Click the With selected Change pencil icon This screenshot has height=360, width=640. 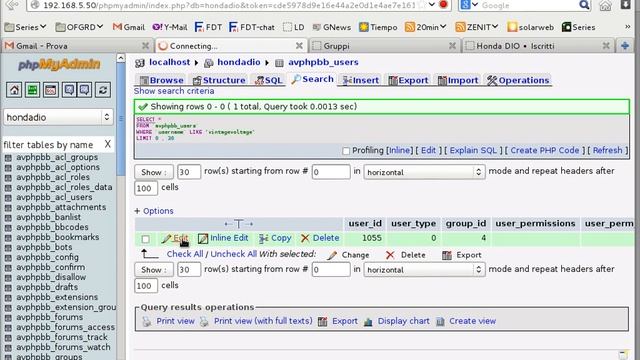pyautogui.click(x=332, y=256)
